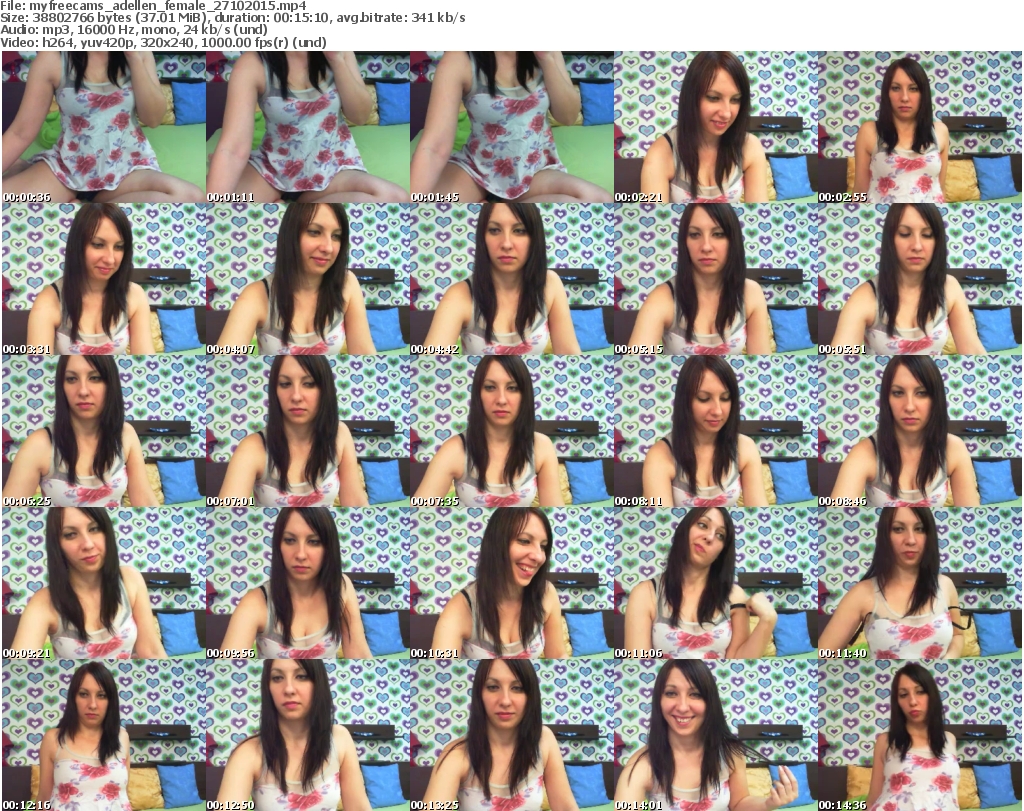1024x811 pixels.
Task: Select the thumbnail labeled 00:02:55
Action: coord(919,127)
